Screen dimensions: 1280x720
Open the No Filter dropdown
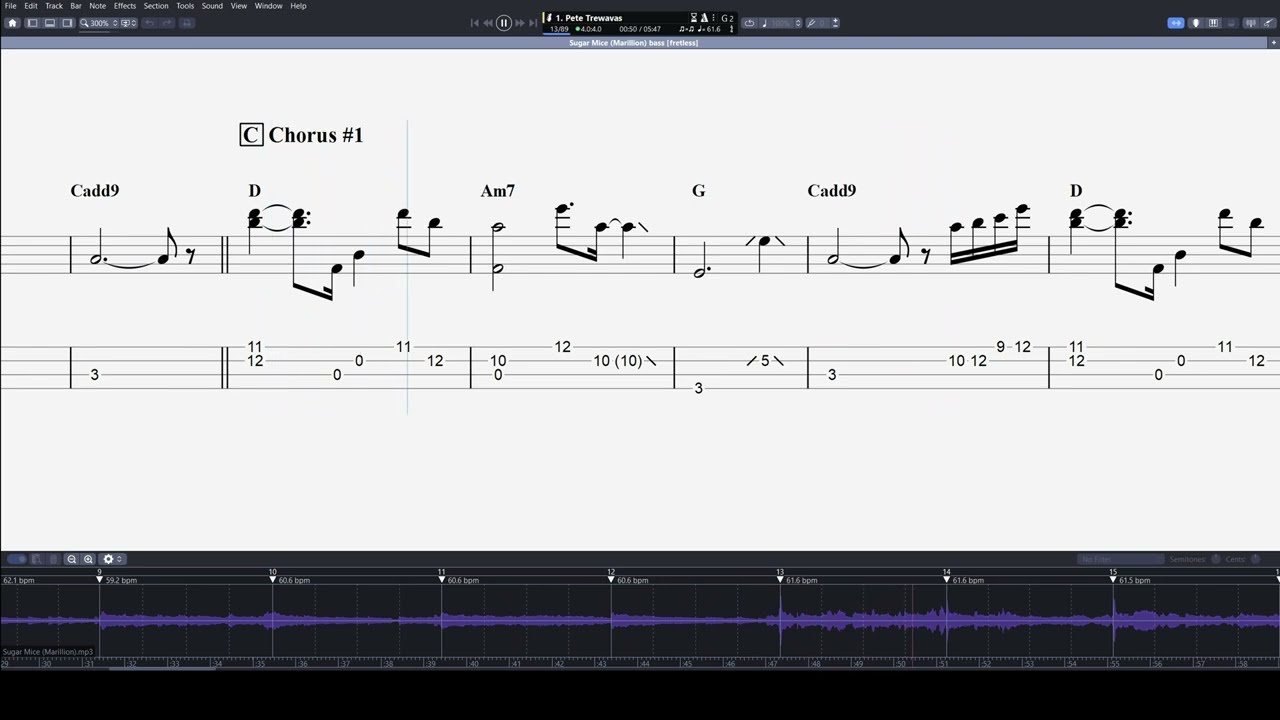1121,559
